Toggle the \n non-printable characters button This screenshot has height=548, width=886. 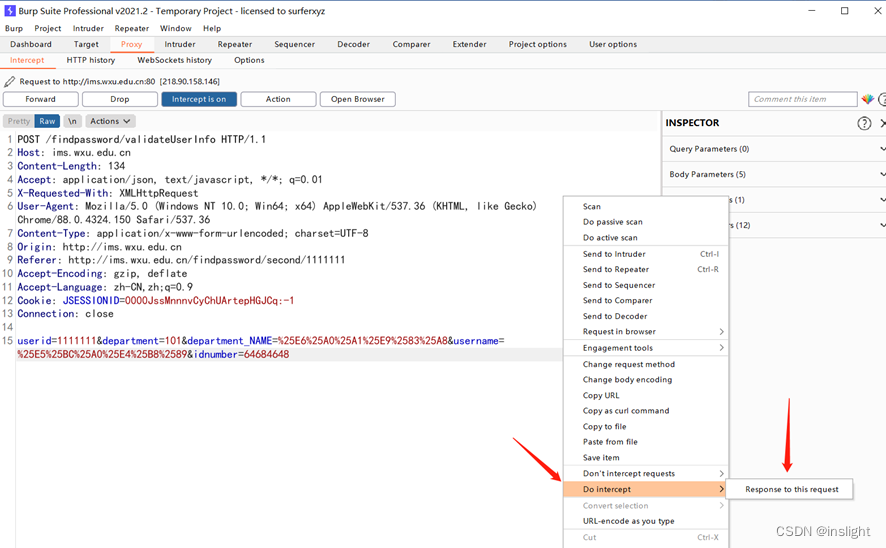point(72,121)
